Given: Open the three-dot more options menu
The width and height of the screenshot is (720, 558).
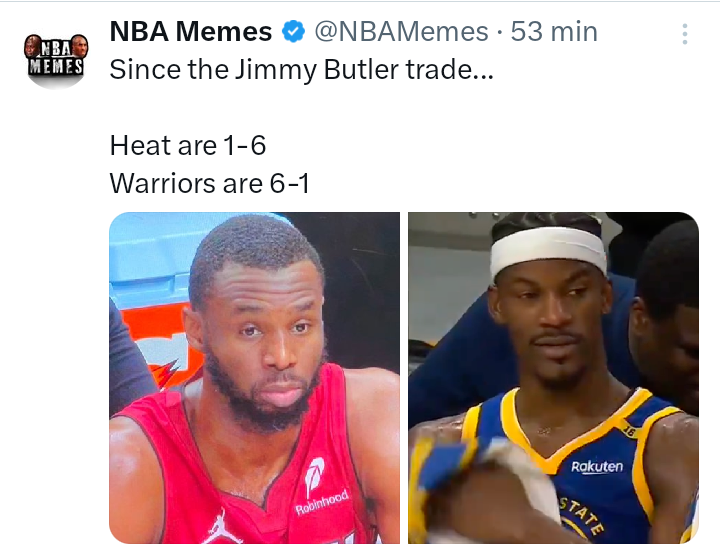Looking at the screenshot, I should [685, 34].
